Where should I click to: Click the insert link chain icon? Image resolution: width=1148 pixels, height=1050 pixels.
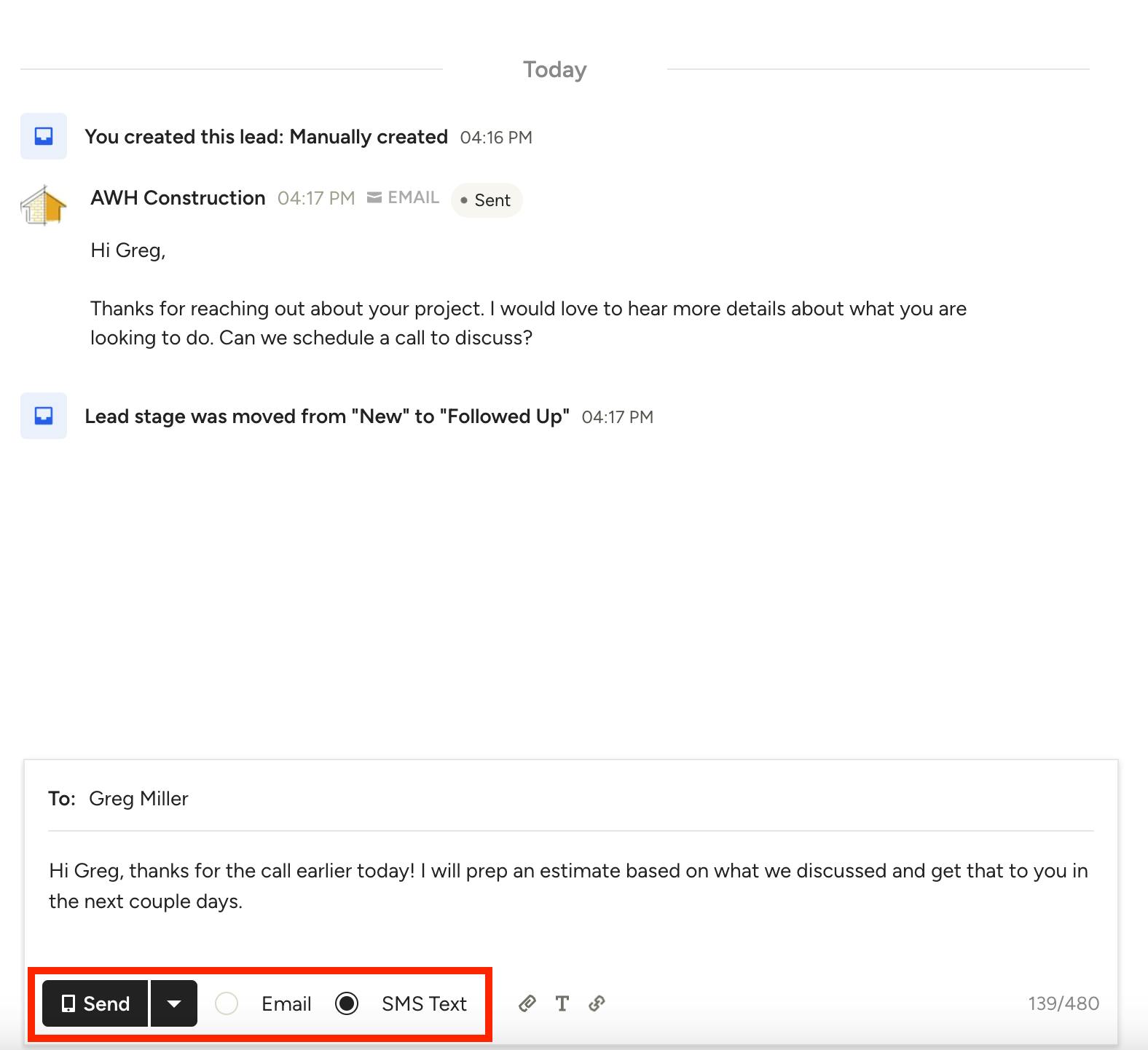[597, 1003]
